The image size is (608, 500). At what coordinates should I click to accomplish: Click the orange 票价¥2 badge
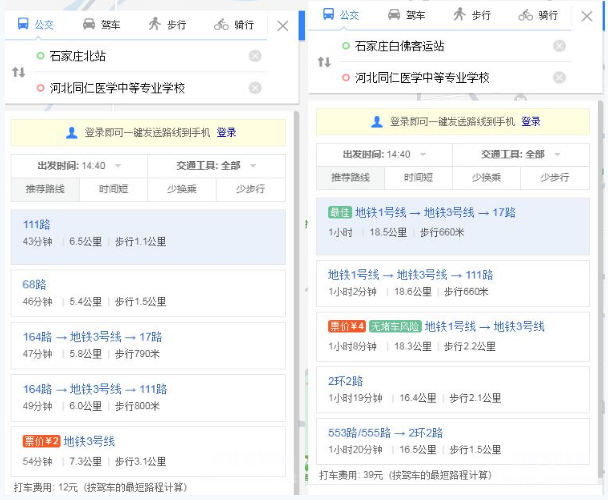[41, 441]
